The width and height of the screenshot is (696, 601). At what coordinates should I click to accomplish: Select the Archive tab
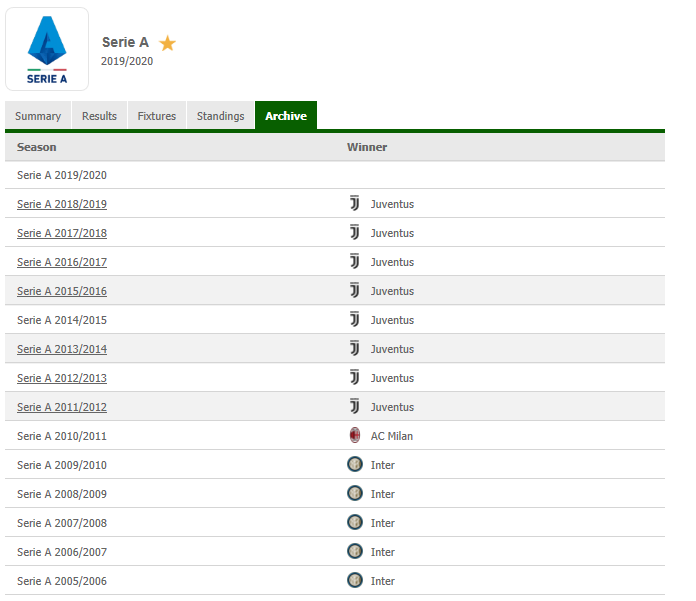click(286, 116)
